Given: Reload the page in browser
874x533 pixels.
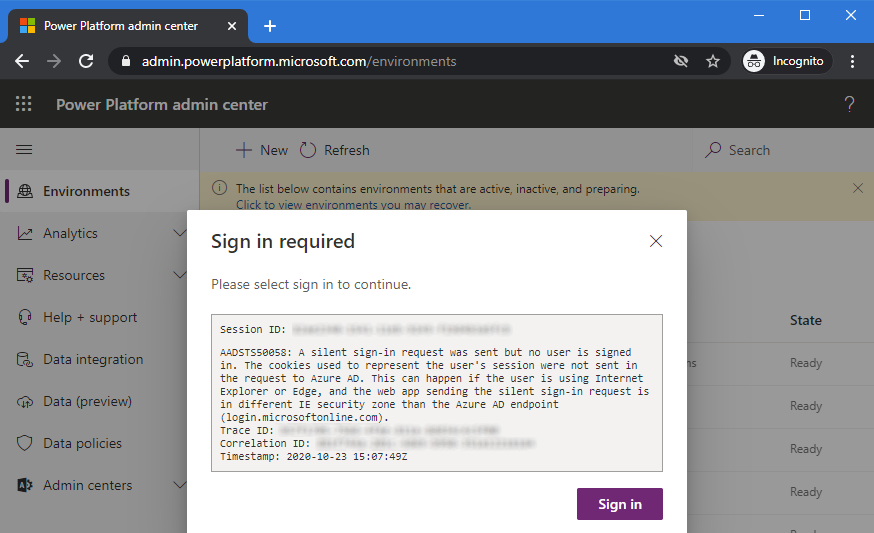Looking at the screenshot, I should pyautogui.click(x=86, y=61).
